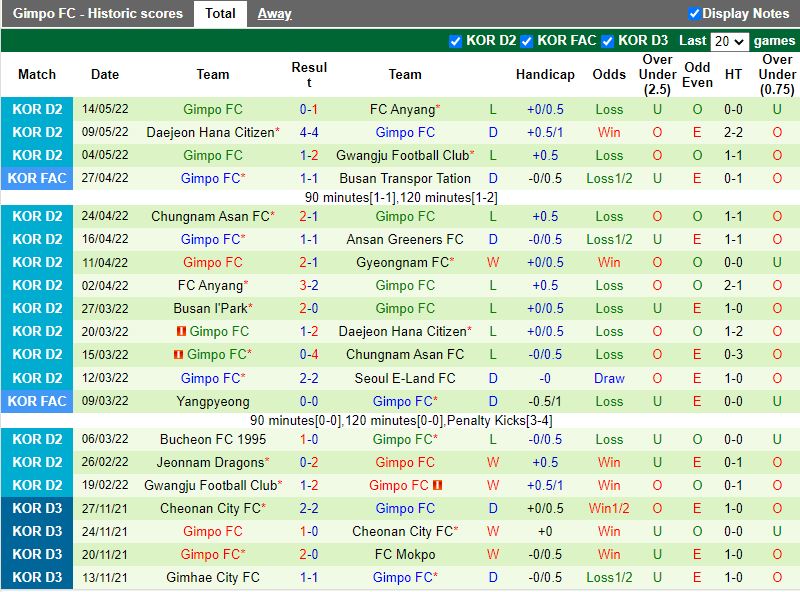Disable the KOR FAC filter checkbox
This screenshot has height=592, width=800.
pos(527,41)
